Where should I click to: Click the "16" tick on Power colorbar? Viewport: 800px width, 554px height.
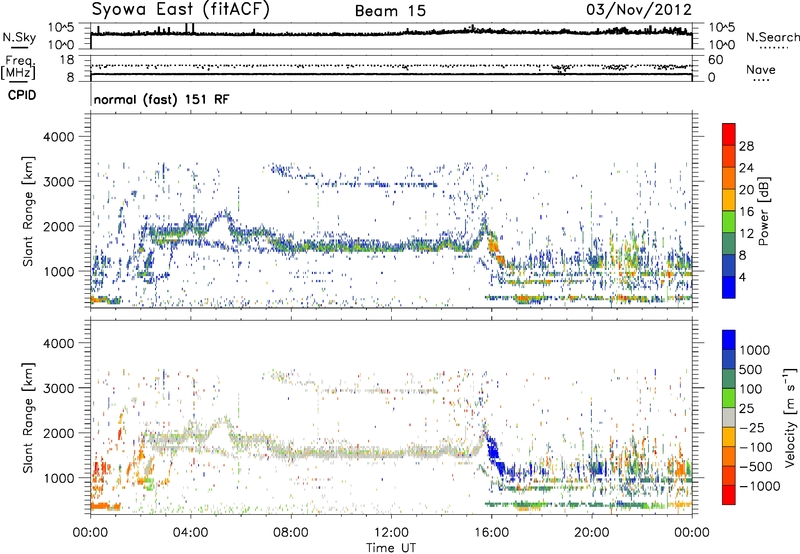click(746, 212)
